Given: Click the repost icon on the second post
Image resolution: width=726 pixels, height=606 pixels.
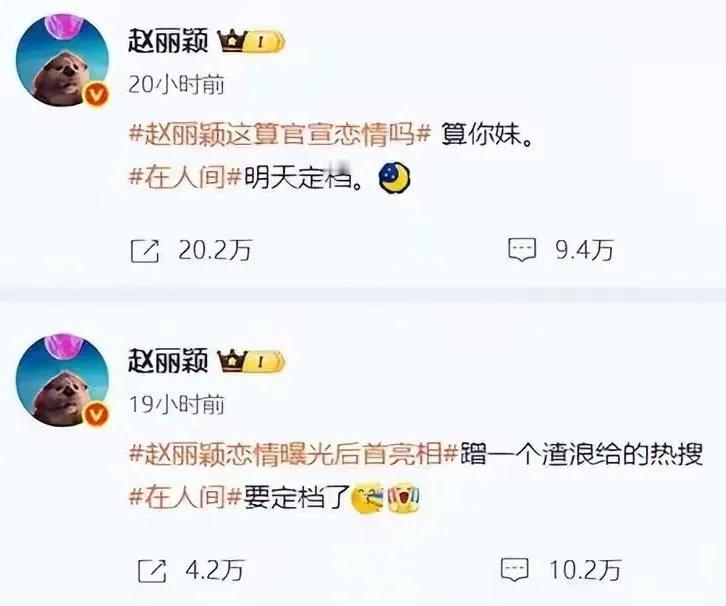Looking at the screenshot, I should click(152, 570).
